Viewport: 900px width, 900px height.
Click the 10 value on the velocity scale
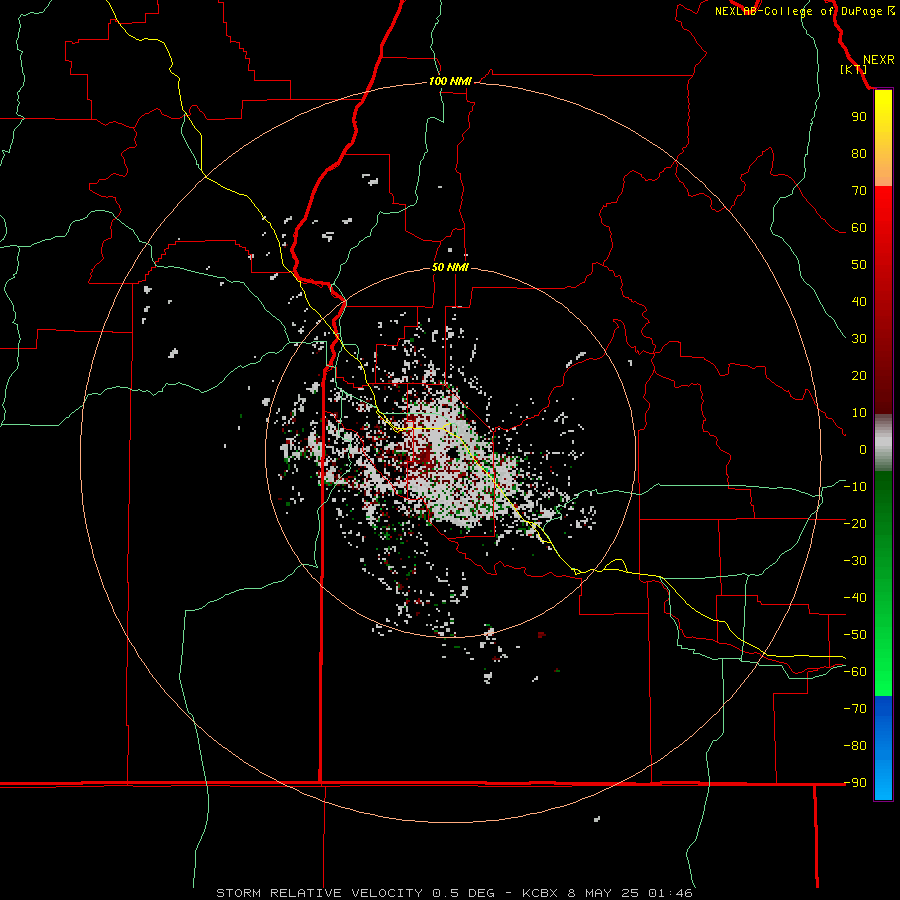click(x=859, y=413)
